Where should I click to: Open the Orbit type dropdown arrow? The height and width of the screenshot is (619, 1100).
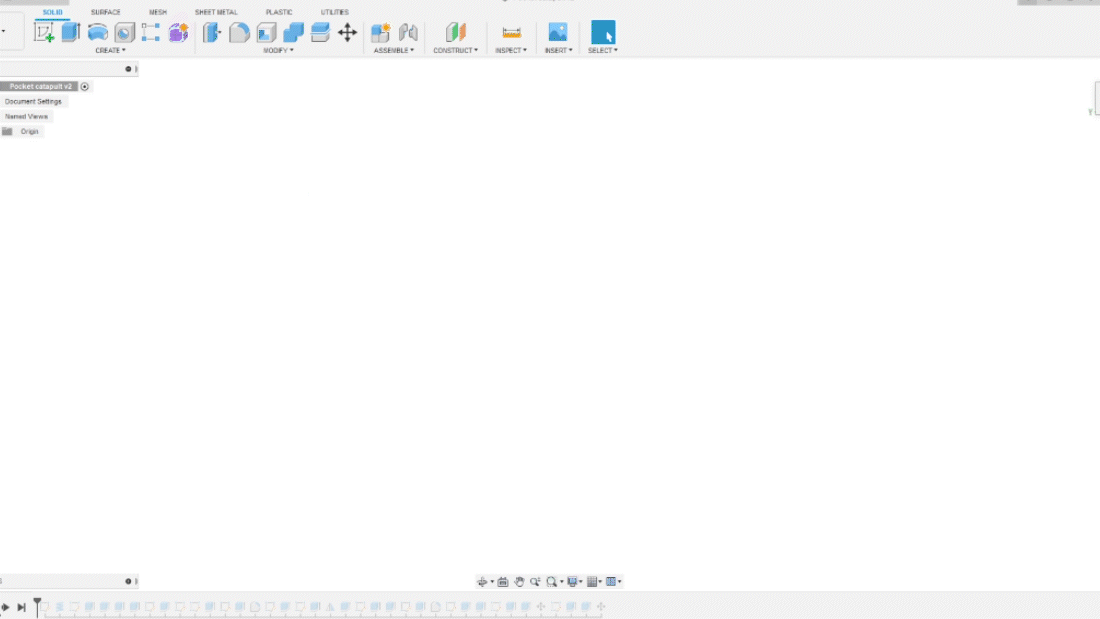click(492, 582)
